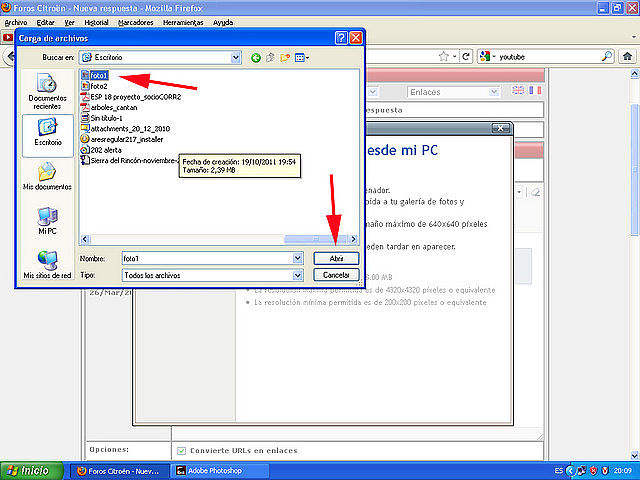Open Mis sitios de red shortcut
The height and width of the screenshot is (480, 640).
point(47,265)
